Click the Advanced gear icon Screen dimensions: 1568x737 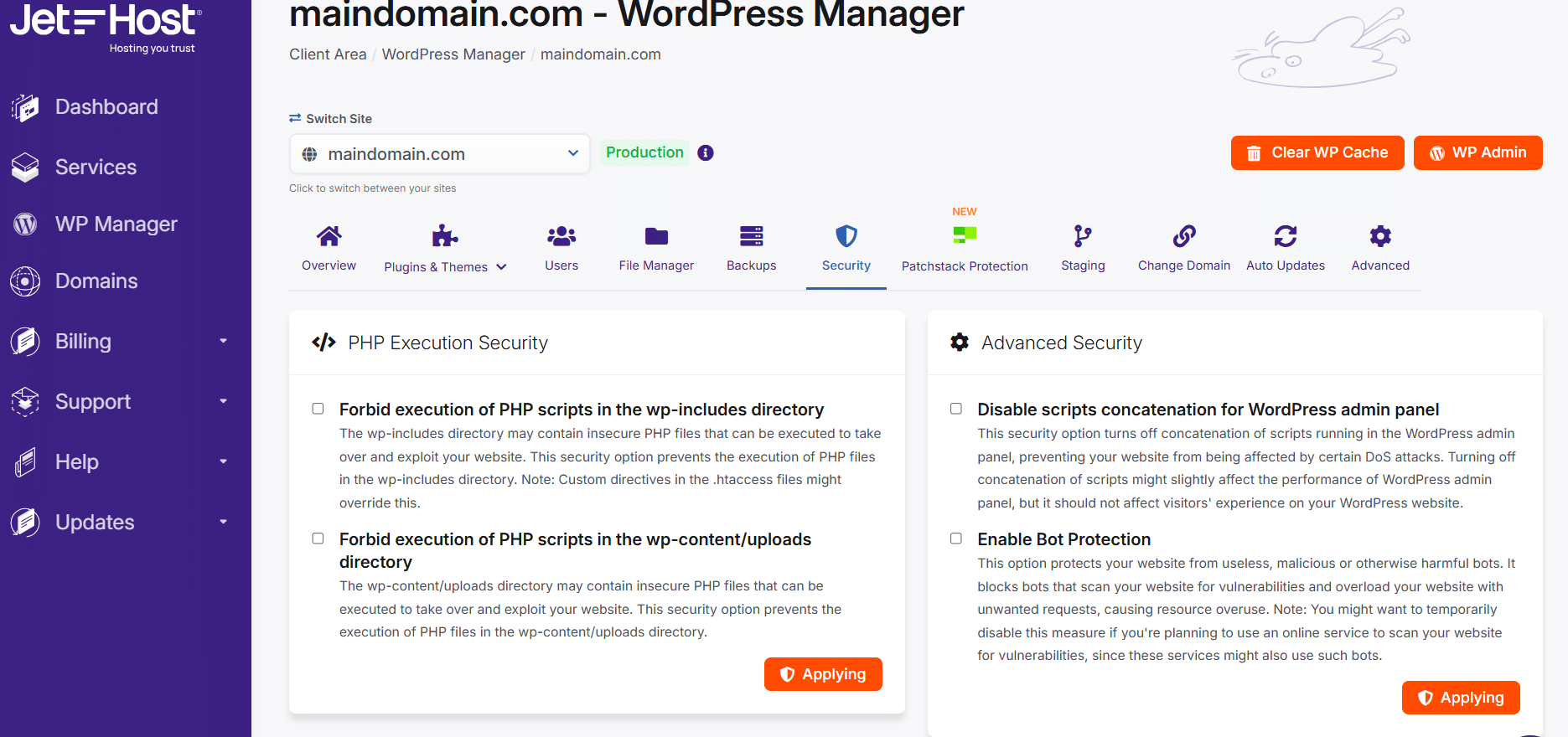[x=1380, y=236]
